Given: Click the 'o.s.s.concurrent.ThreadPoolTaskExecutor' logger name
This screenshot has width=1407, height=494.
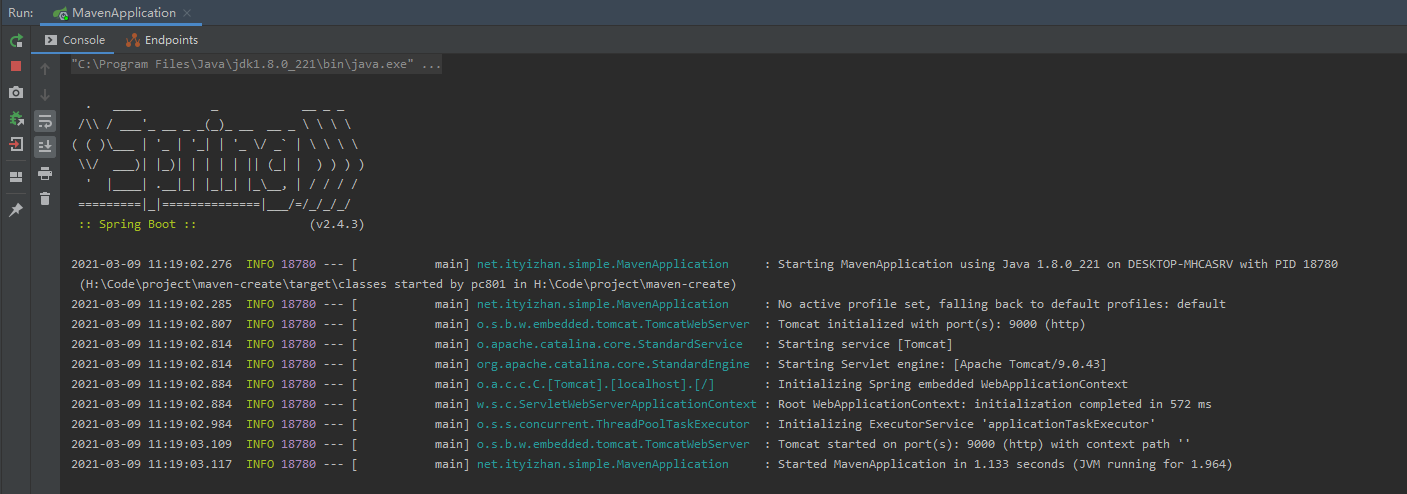Looking at the screenshot, I should coord(613,424).
